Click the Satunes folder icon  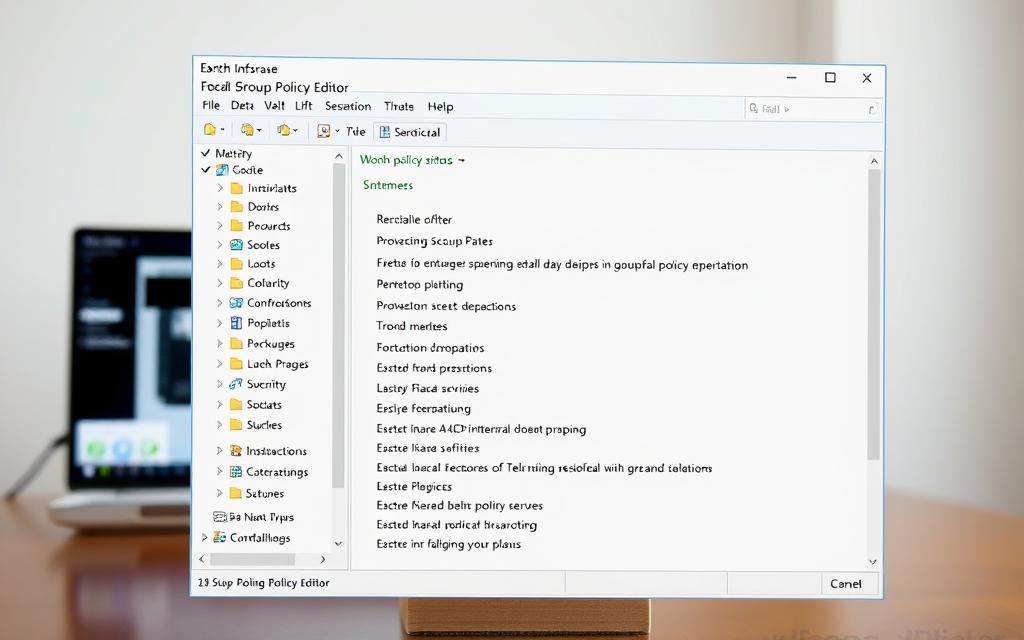[236, 493]
